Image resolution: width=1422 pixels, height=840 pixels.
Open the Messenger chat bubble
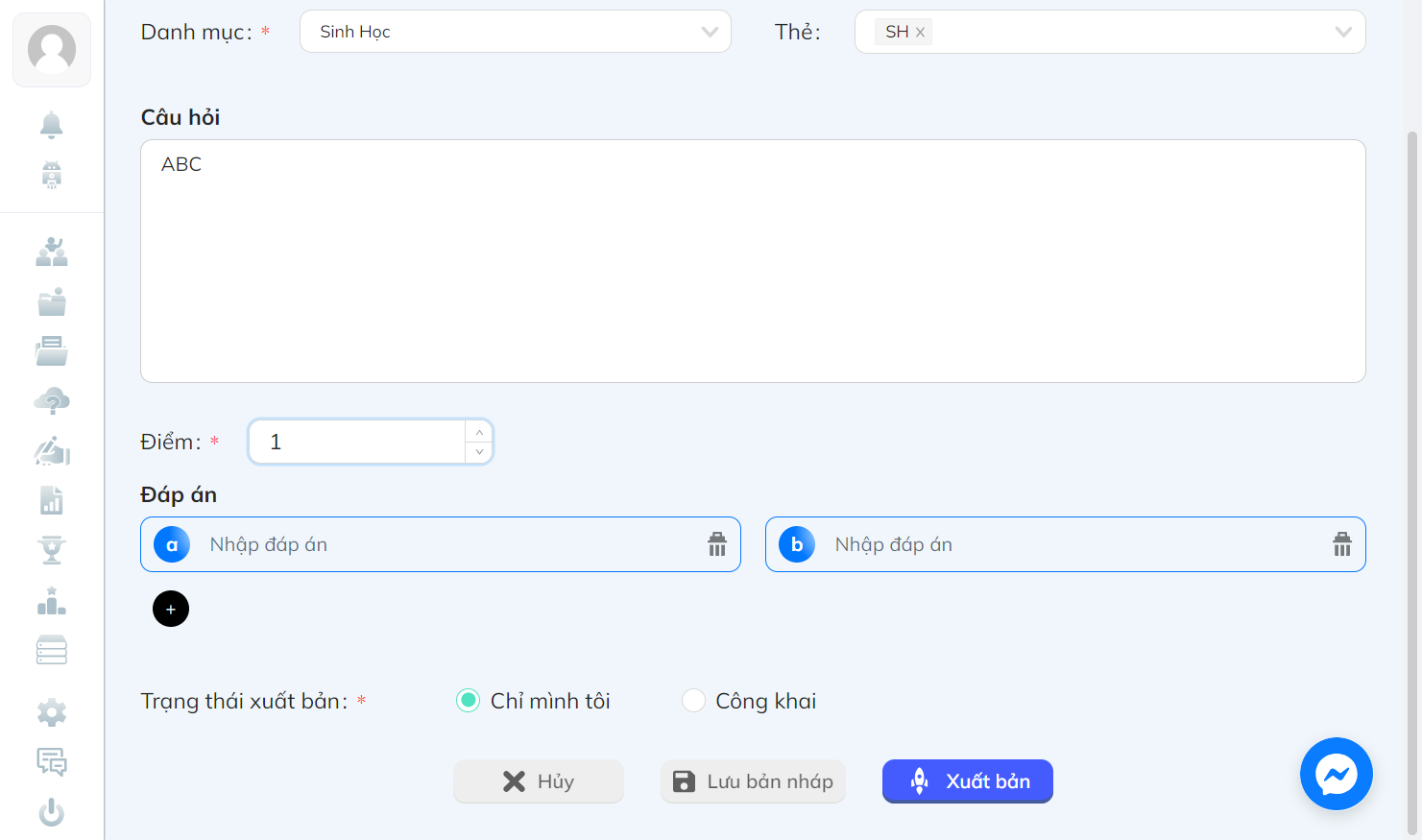[1337, 774]
